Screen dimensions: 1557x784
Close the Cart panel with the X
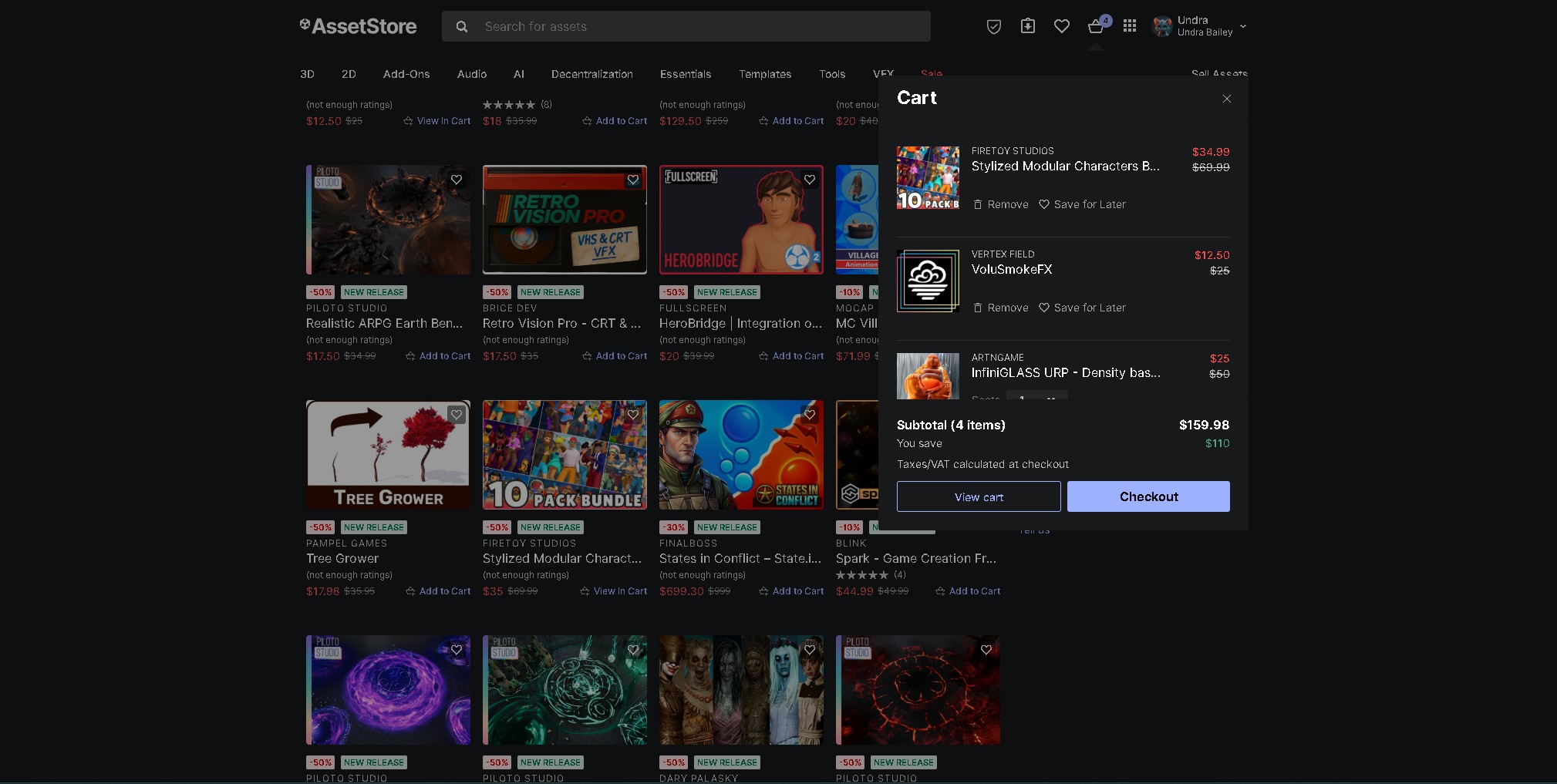1227,99
